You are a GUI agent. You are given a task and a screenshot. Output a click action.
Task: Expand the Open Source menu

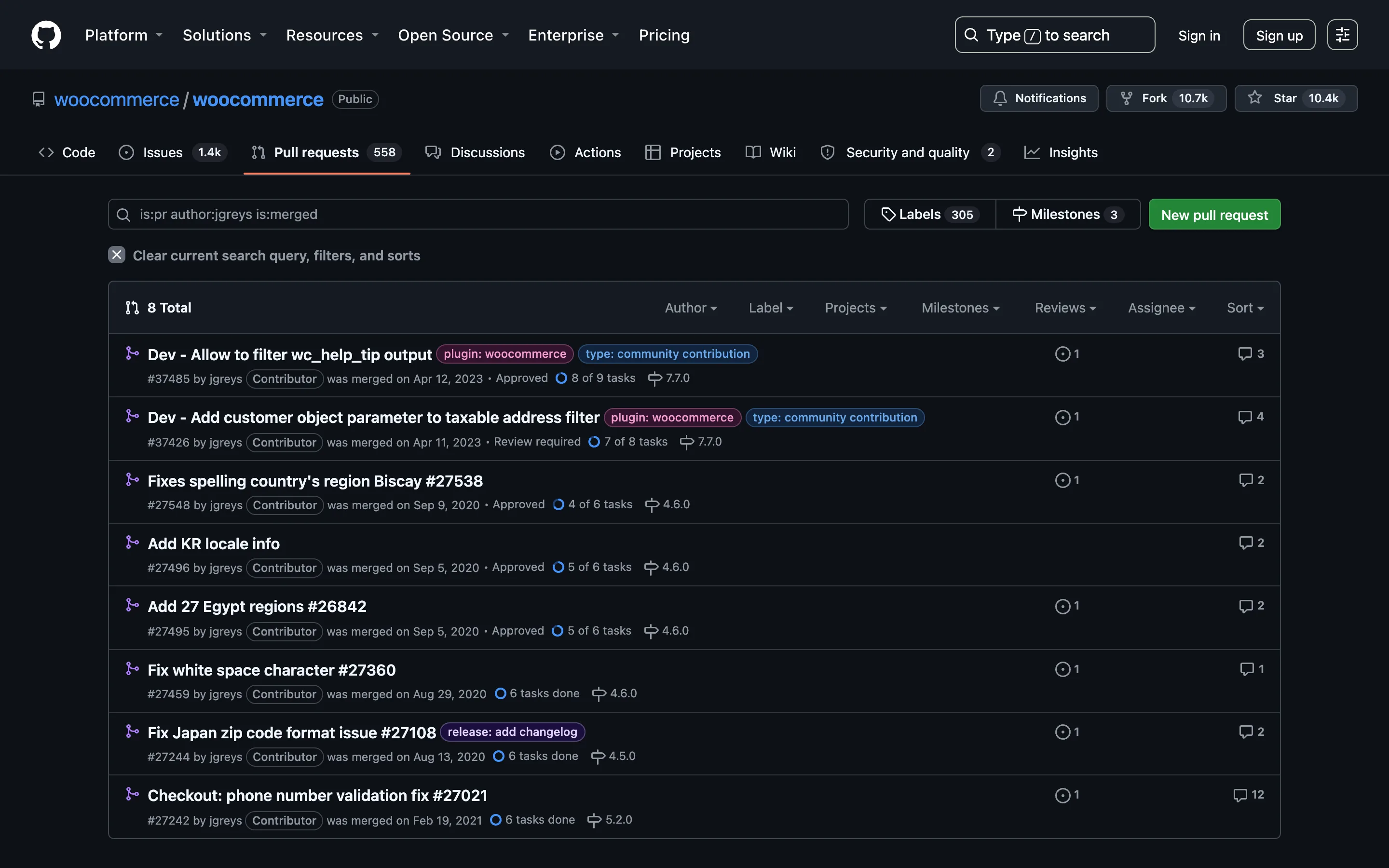pyautogui.click(x=453, y=35)
